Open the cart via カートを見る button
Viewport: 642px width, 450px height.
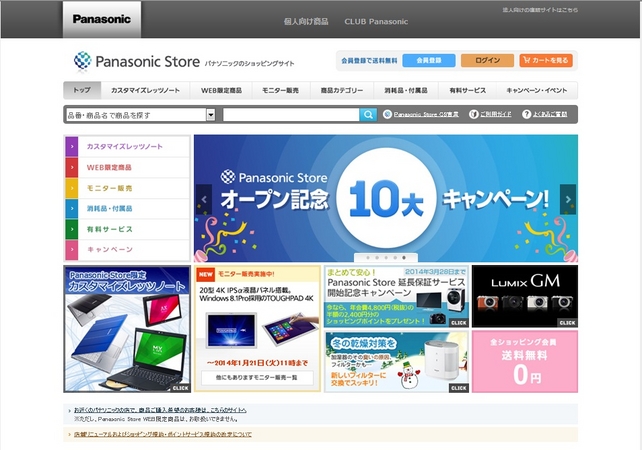546,60
